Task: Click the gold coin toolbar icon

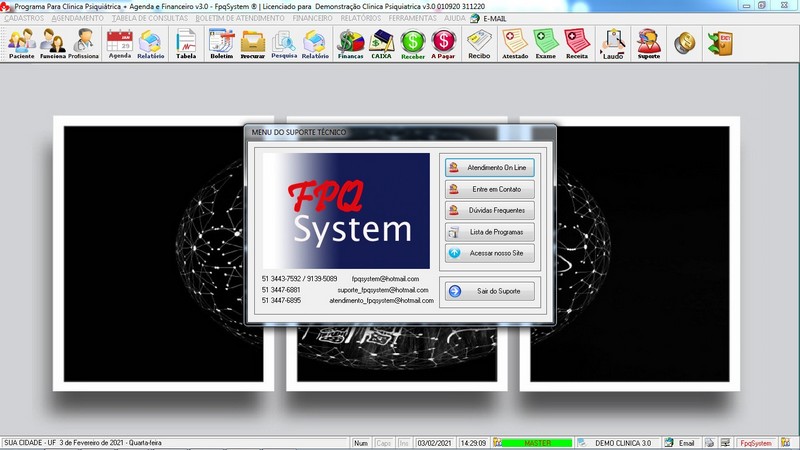Action: click(684, 43)
